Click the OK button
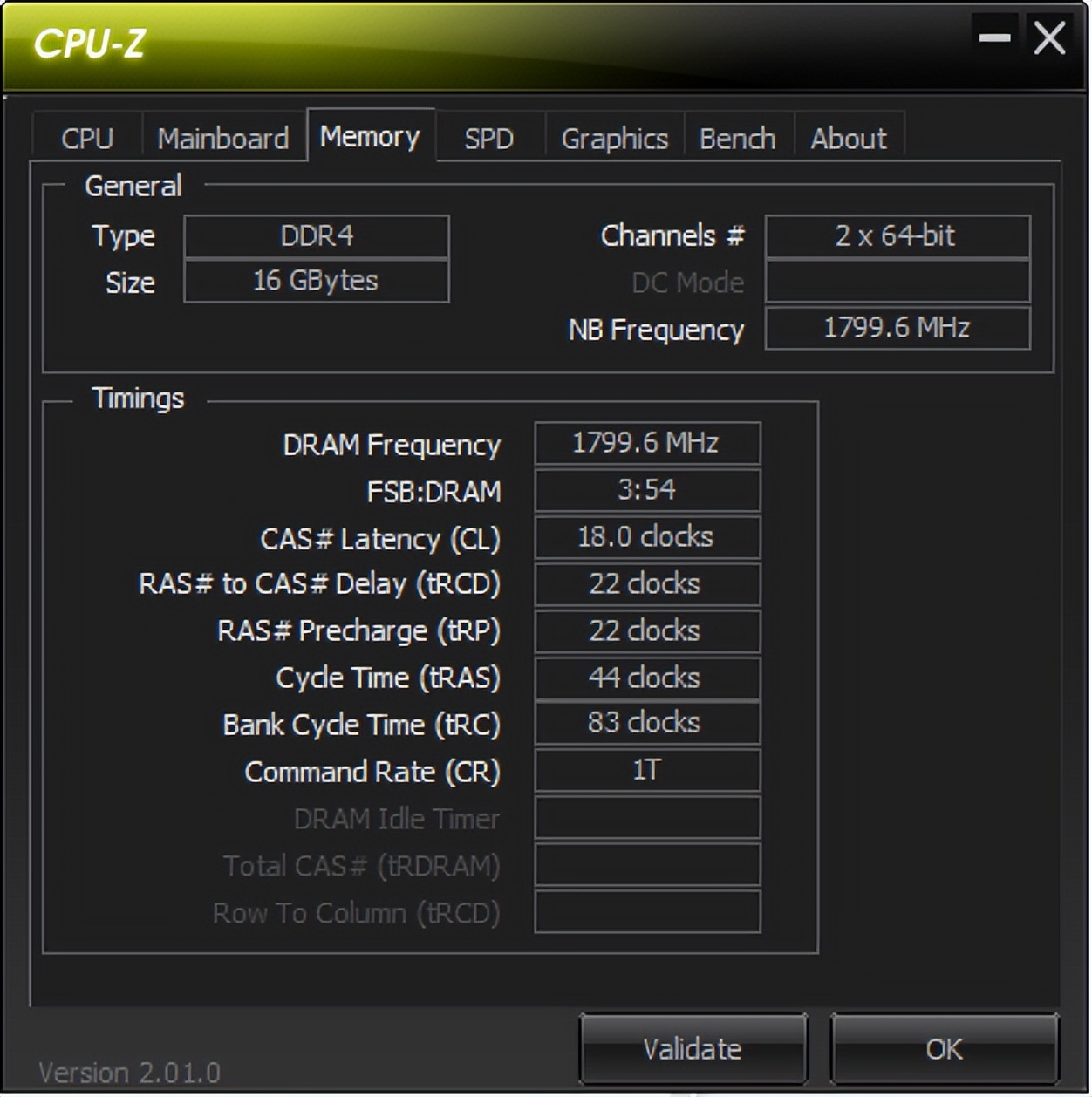The width and height of the screenshot is (1092, 1097). [945, 1048]
